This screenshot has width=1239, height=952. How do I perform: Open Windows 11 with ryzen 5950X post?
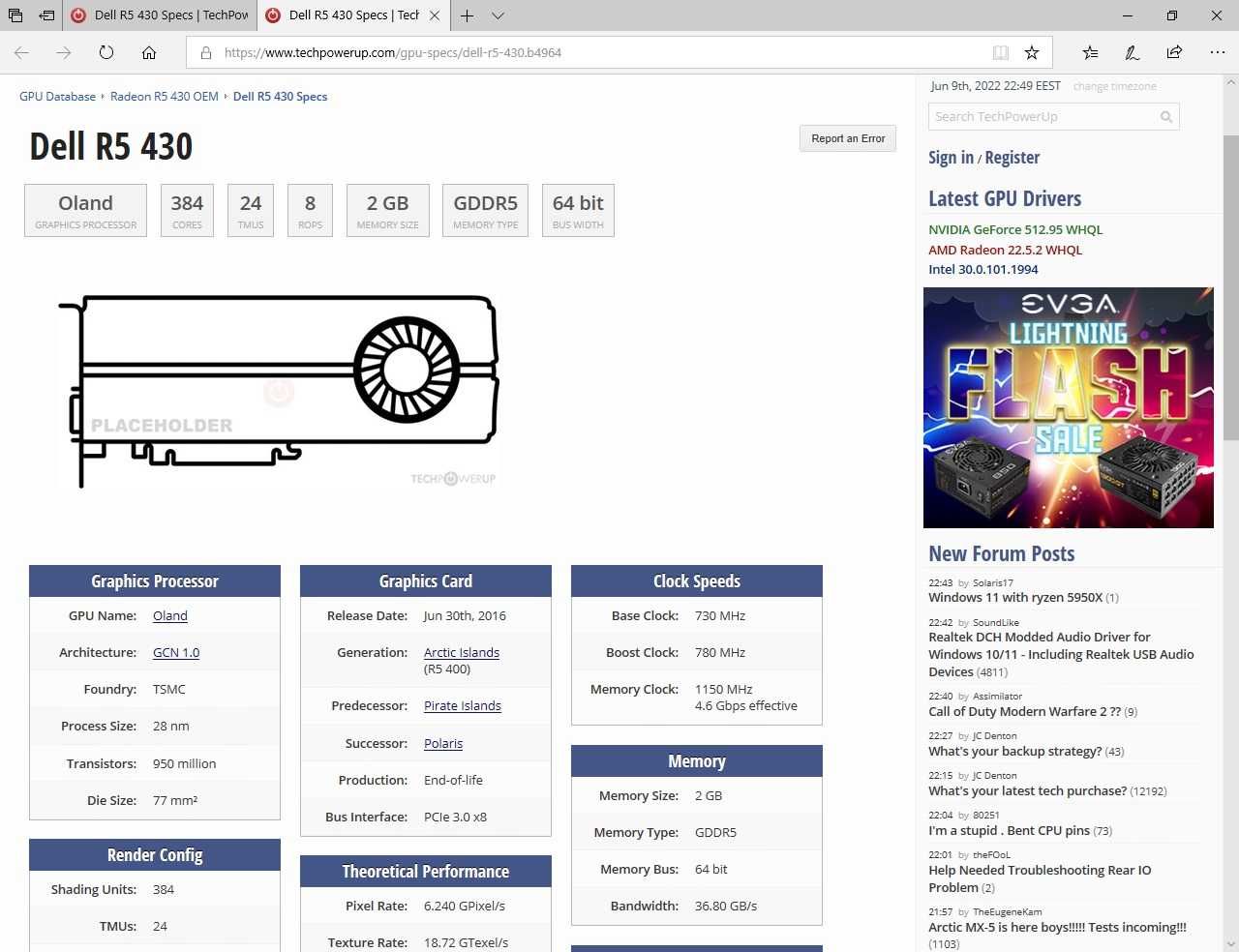tap(1015, 598)
